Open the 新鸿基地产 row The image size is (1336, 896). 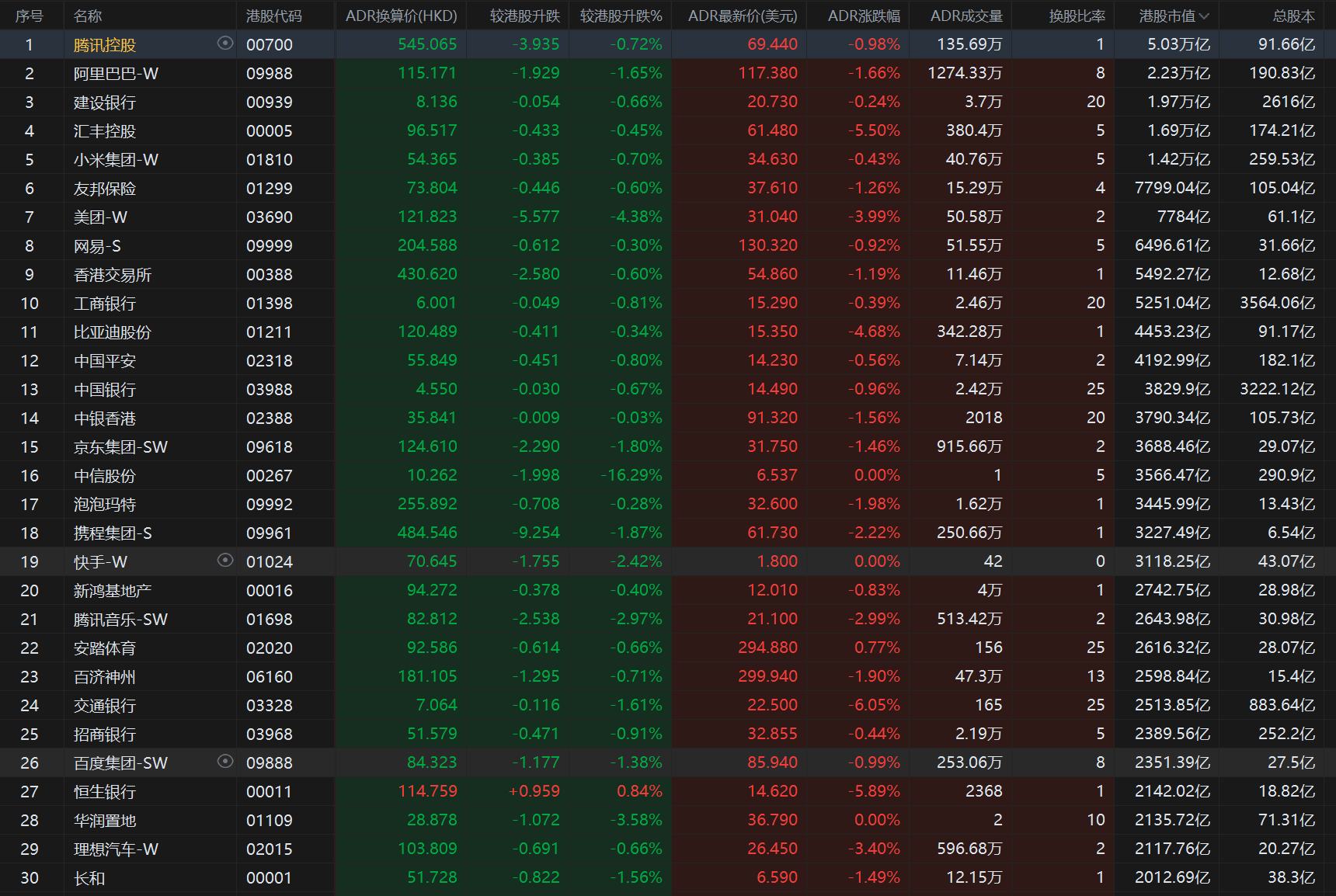668,590
